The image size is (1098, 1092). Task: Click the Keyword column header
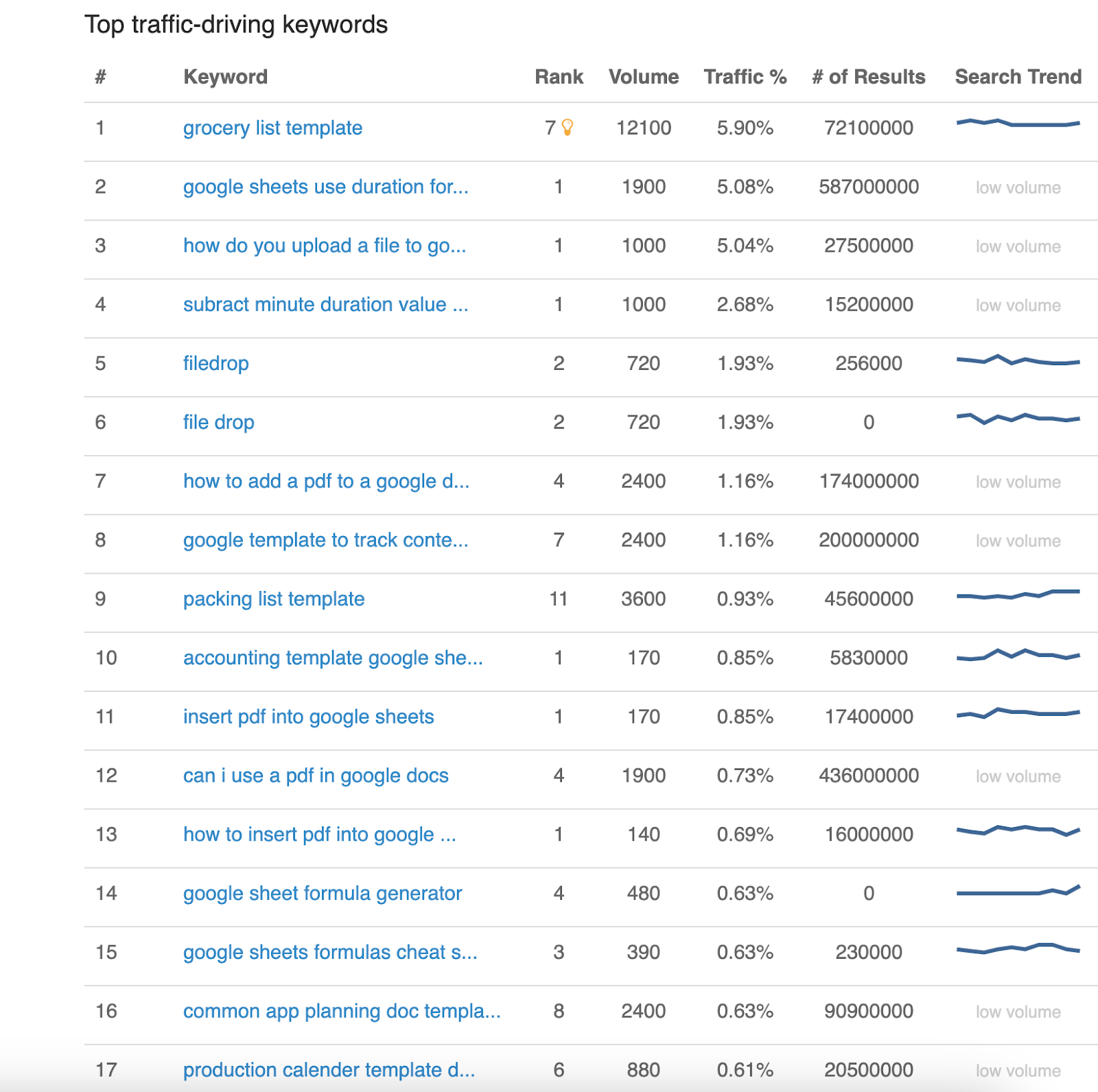pos(225,77)
